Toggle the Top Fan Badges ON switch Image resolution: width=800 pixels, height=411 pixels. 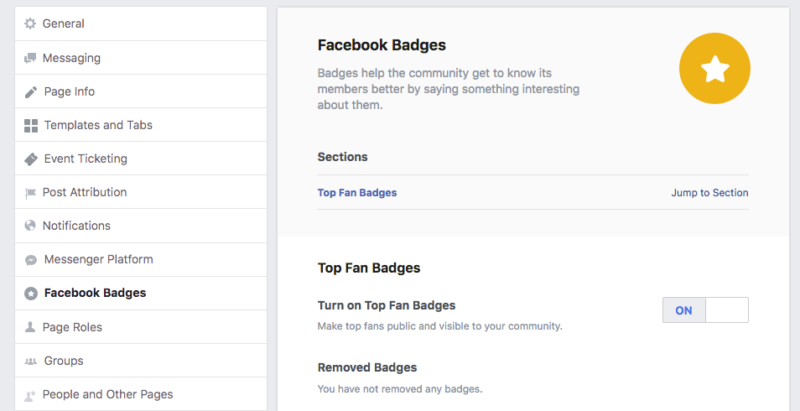click(705, 310)
